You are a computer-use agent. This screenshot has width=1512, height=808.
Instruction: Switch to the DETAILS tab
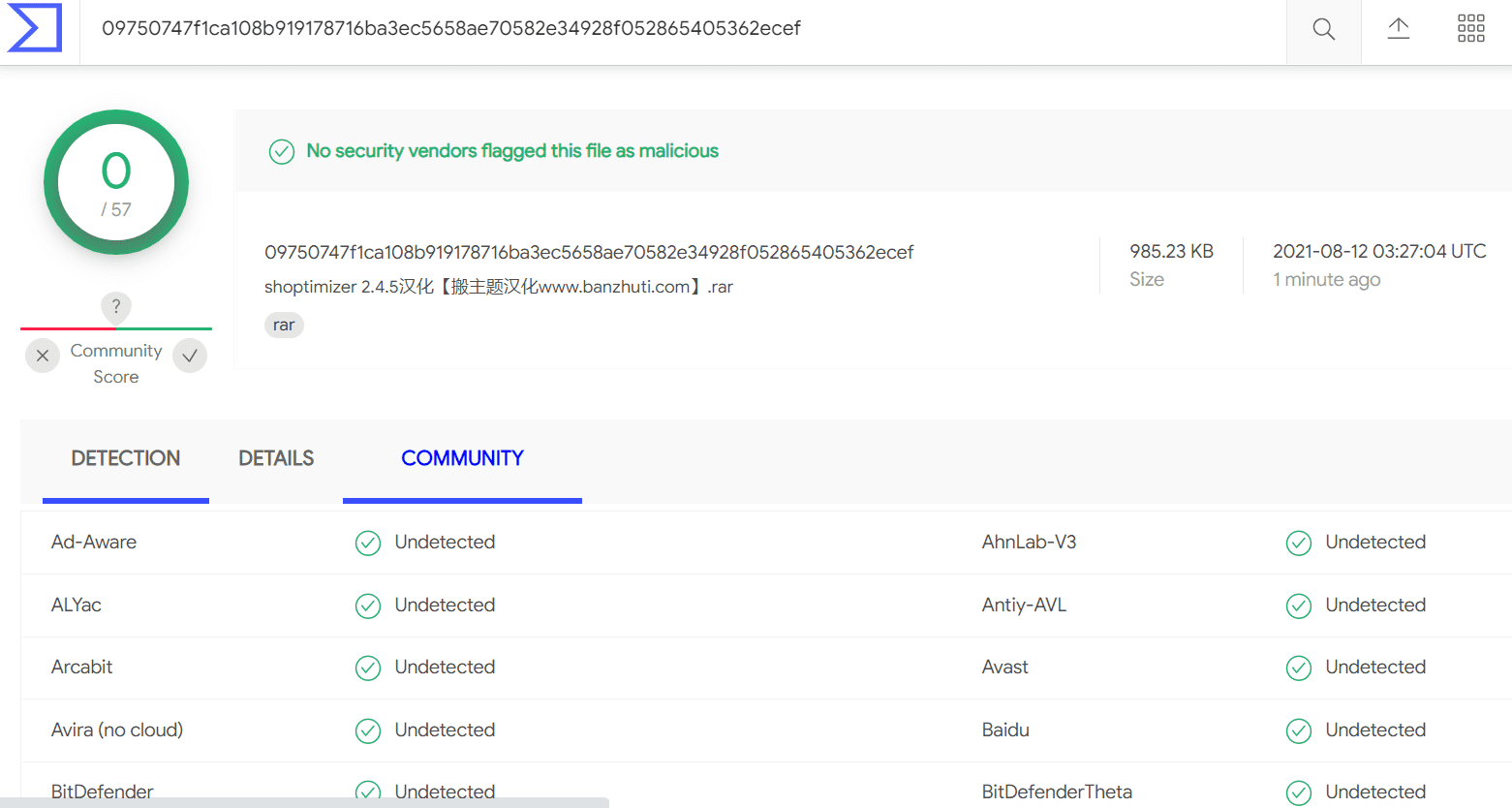pyautogui.click(x=276, y=458)
